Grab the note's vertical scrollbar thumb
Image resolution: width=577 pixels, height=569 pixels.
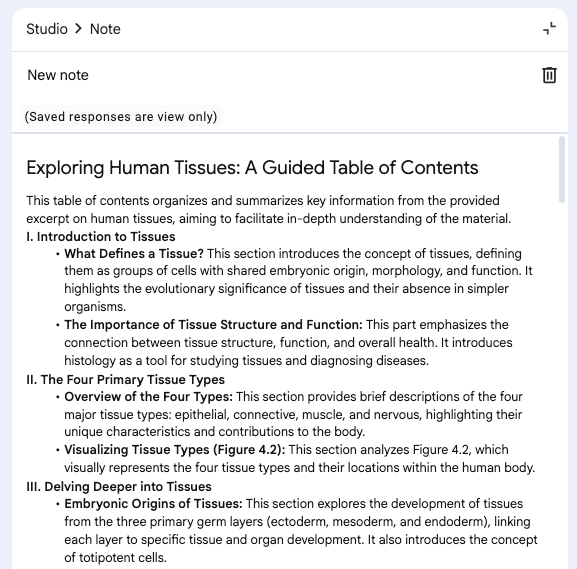(562, 169)
